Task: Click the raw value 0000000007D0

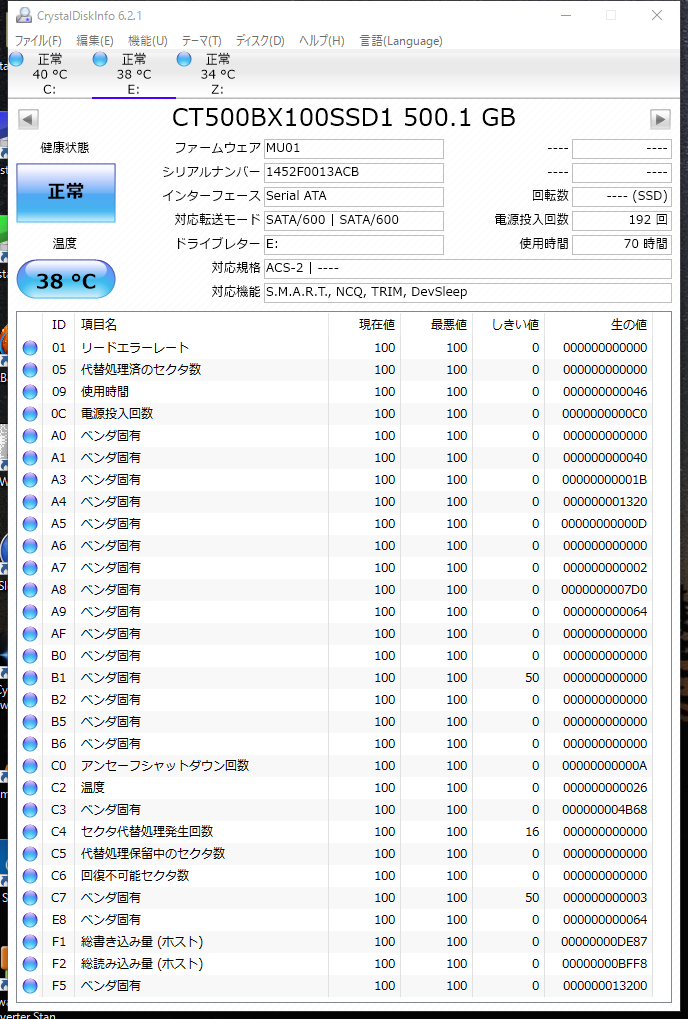Action: pos(605,590)
